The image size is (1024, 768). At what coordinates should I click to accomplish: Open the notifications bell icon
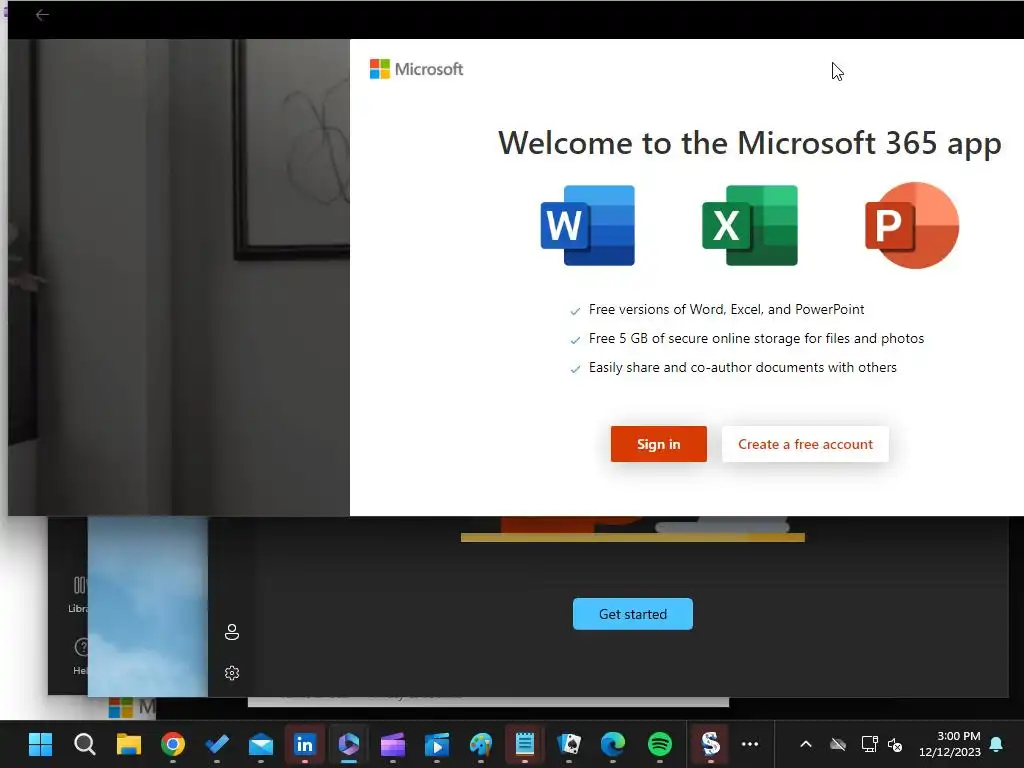pos(997,744)
